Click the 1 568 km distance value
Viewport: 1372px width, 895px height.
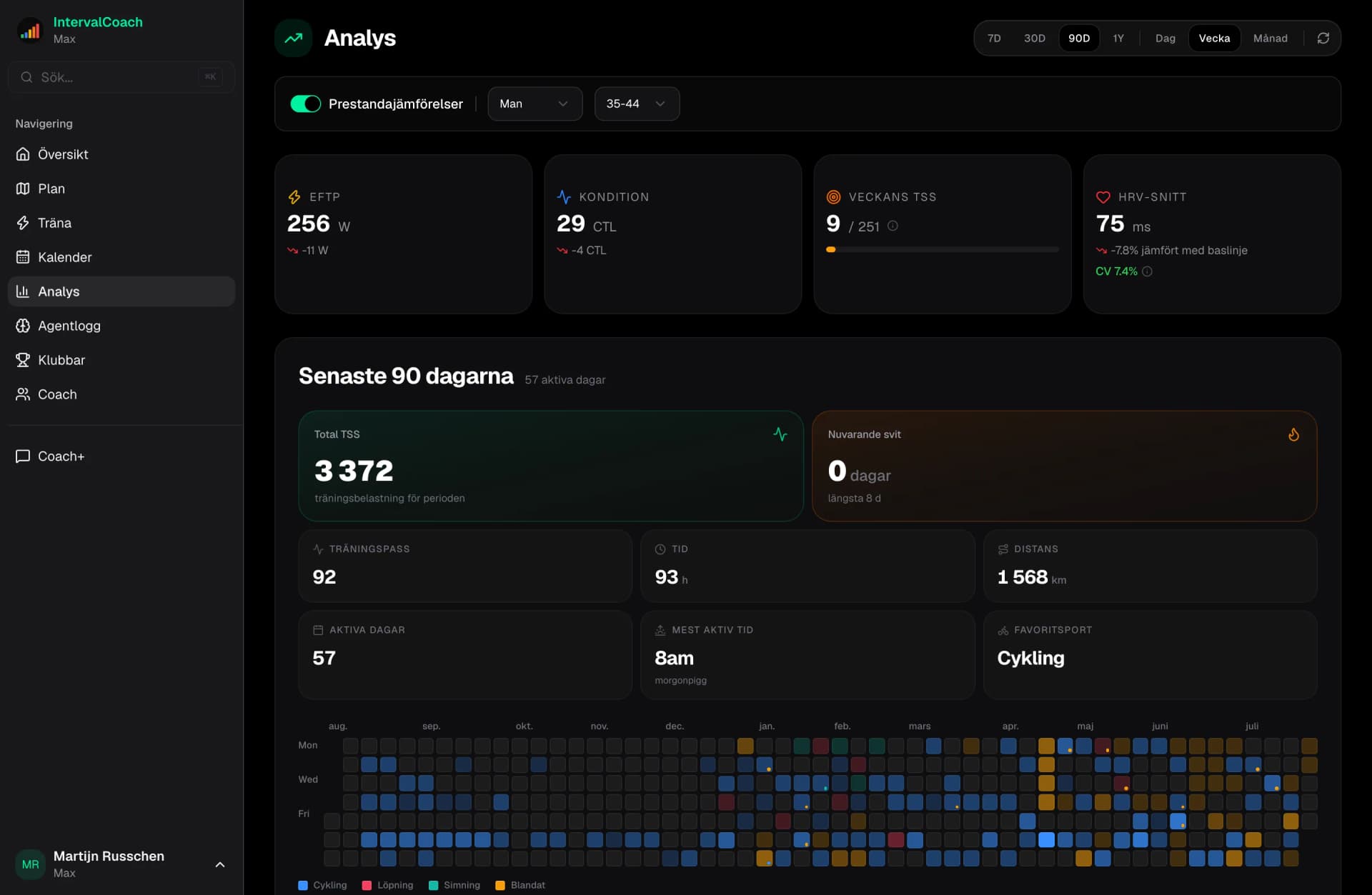point(1031,577)
